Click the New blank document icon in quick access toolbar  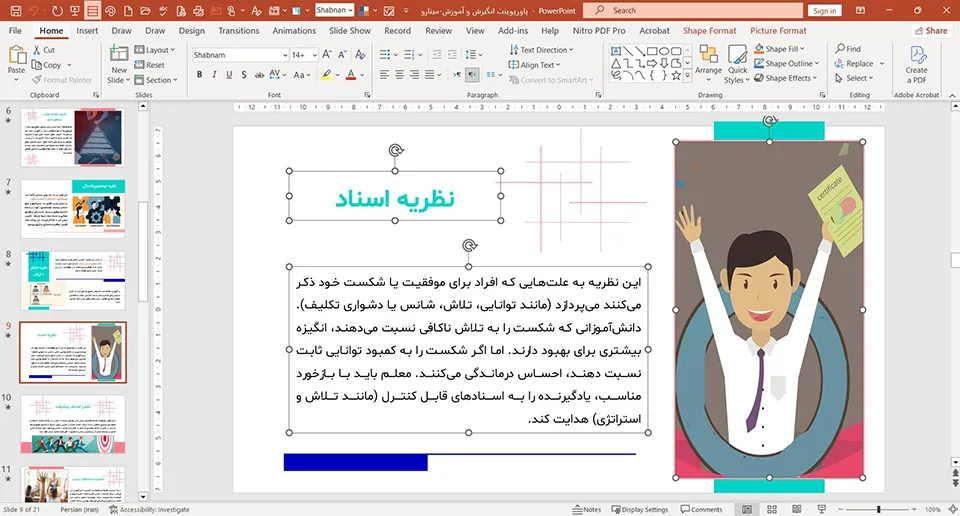coord(128,10)
